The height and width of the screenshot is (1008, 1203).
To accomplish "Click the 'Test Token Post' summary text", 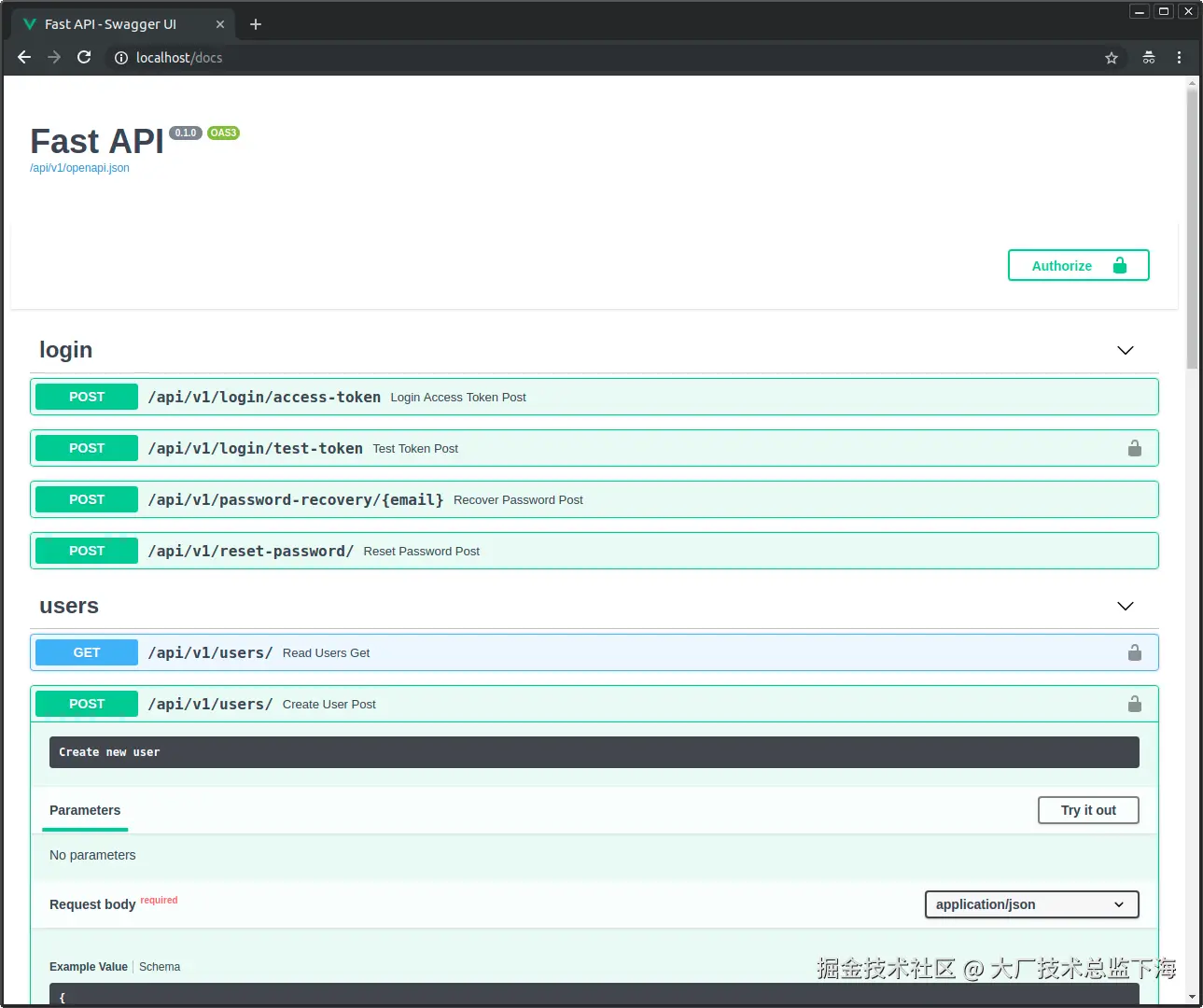I will (x=415, y=449).
